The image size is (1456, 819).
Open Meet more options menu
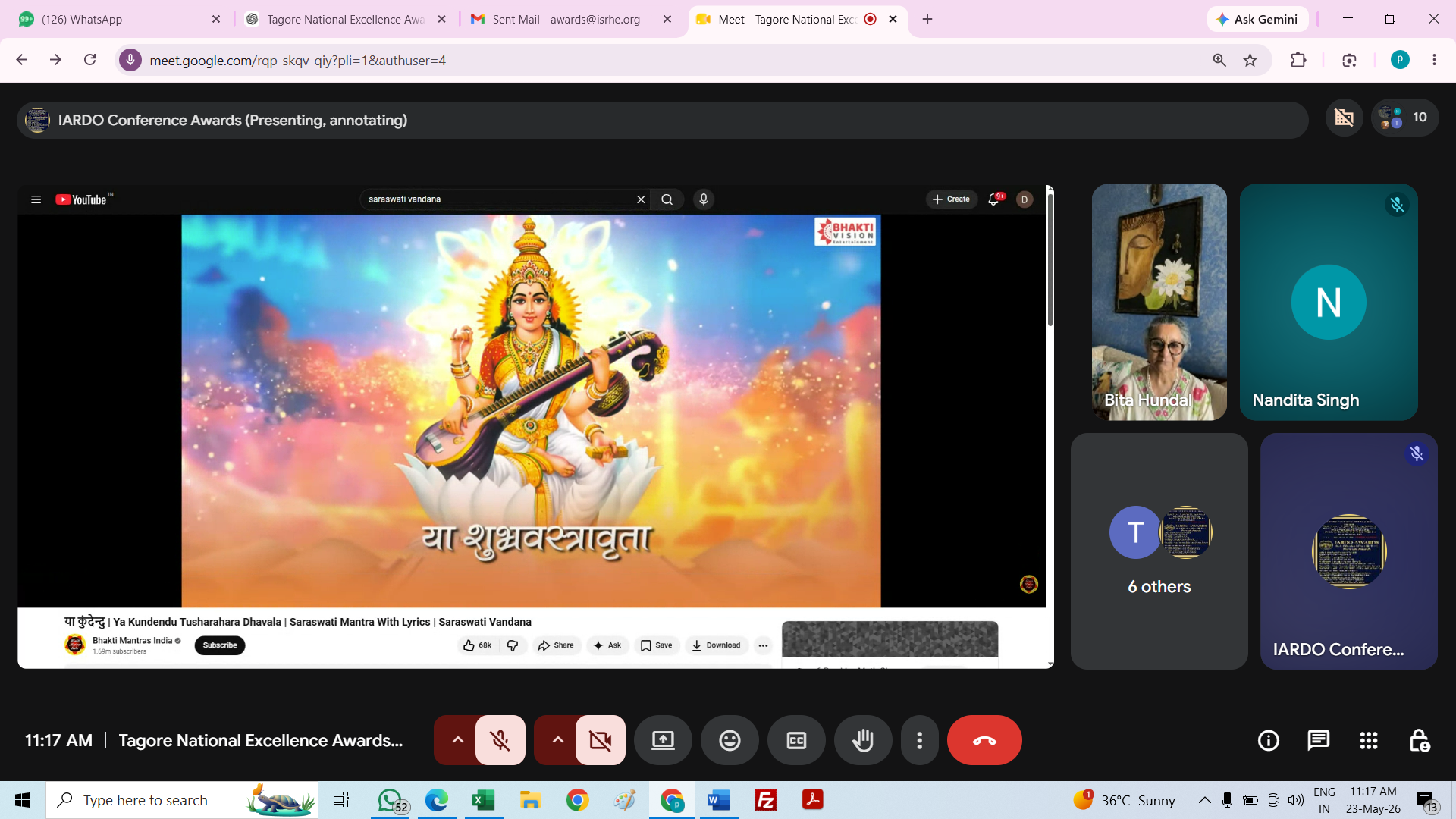click(920, 740)
